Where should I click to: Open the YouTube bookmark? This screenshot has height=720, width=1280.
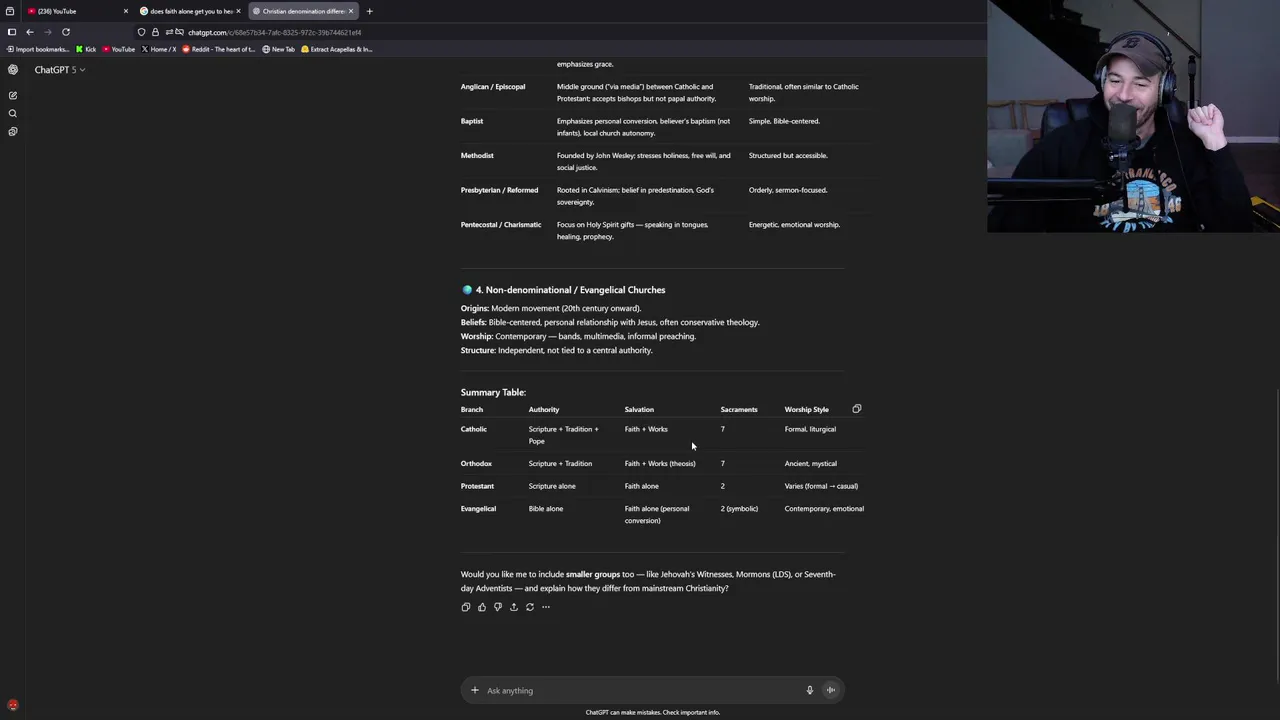click(119, 49)
